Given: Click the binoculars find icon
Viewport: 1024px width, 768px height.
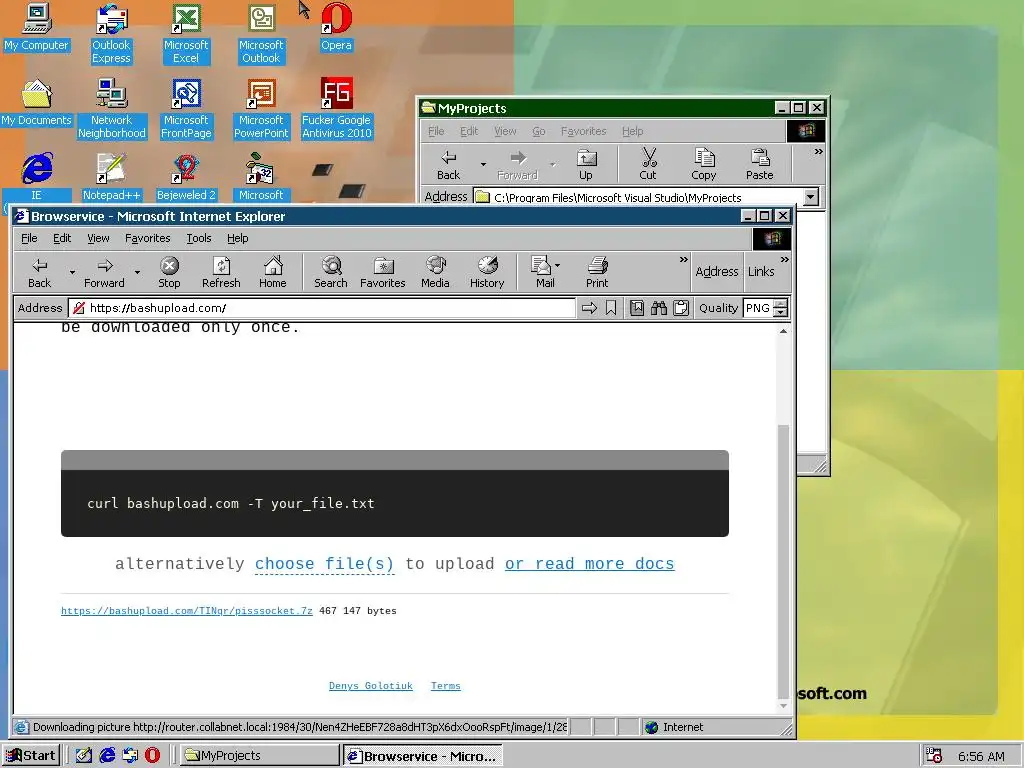Looking at the screenshot, I should click(658, 308).
